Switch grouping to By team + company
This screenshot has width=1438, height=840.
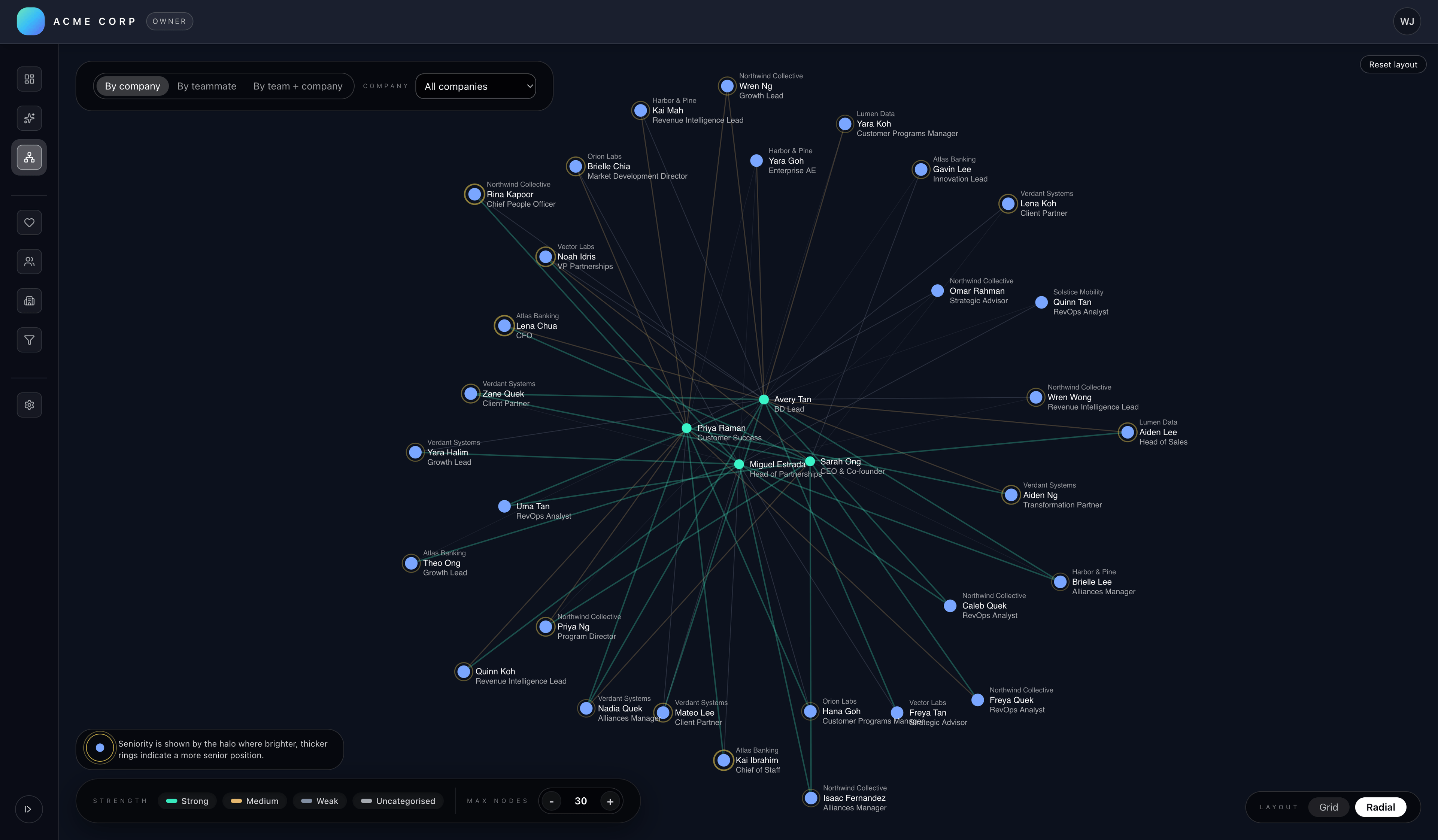tap(297, 86)
